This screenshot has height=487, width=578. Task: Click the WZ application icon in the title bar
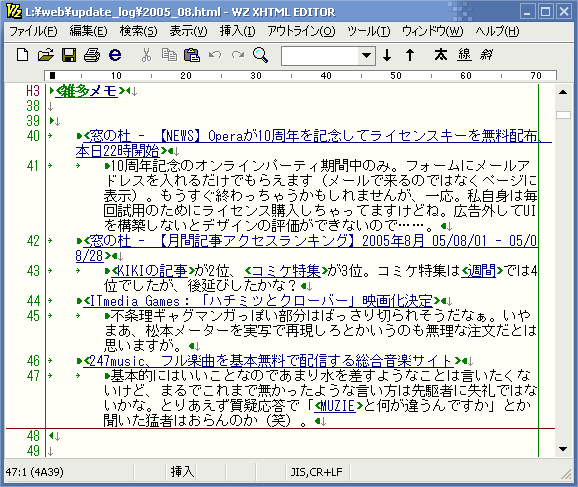14,12
